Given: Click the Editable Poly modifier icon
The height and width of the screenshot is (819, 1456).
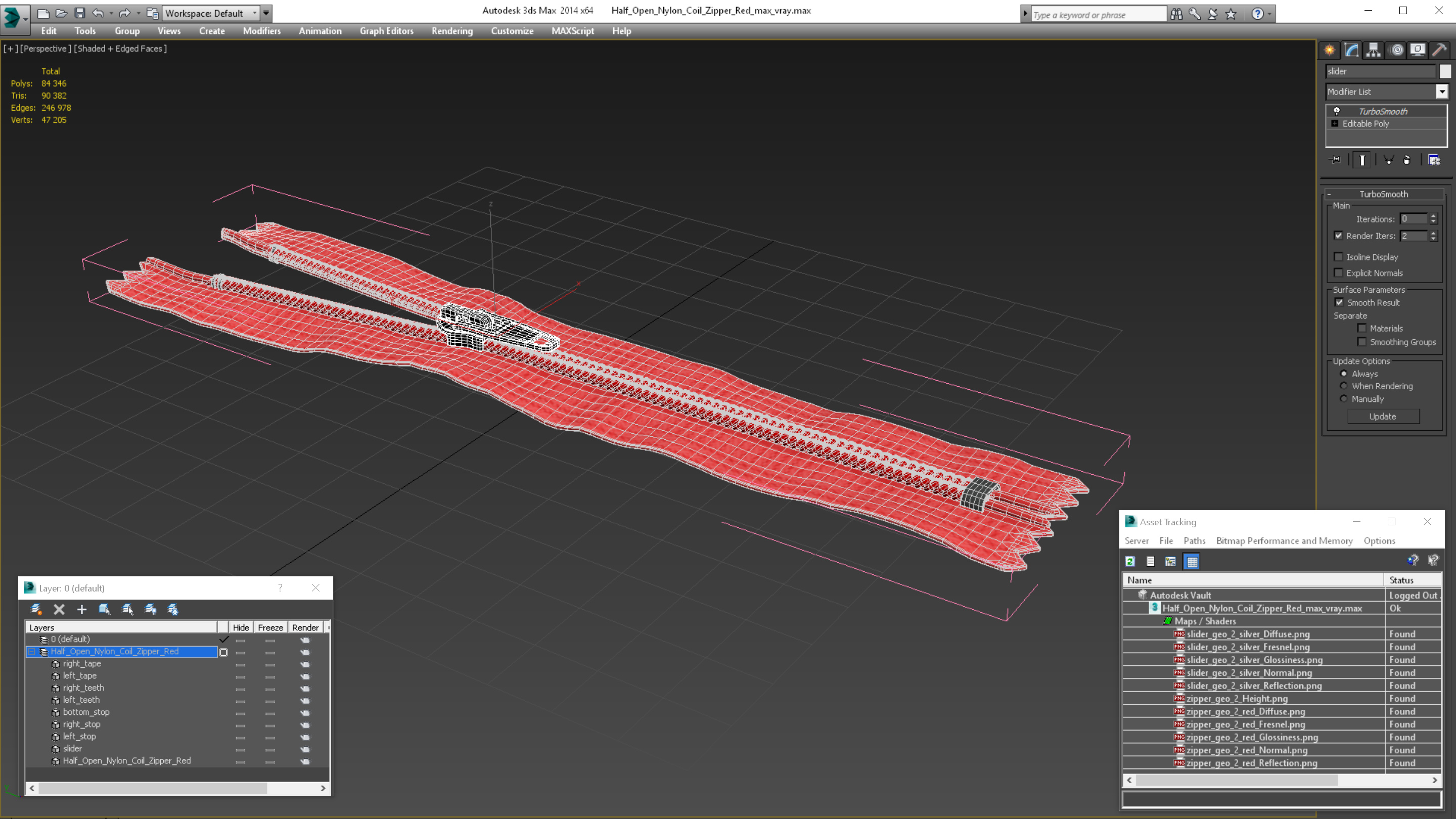Looking at the screenshot, I should (1336, 123).
